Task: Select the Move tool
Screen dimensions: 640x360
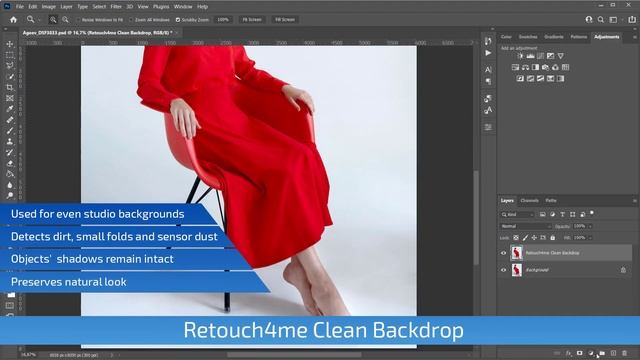Action: click(10, 44)
